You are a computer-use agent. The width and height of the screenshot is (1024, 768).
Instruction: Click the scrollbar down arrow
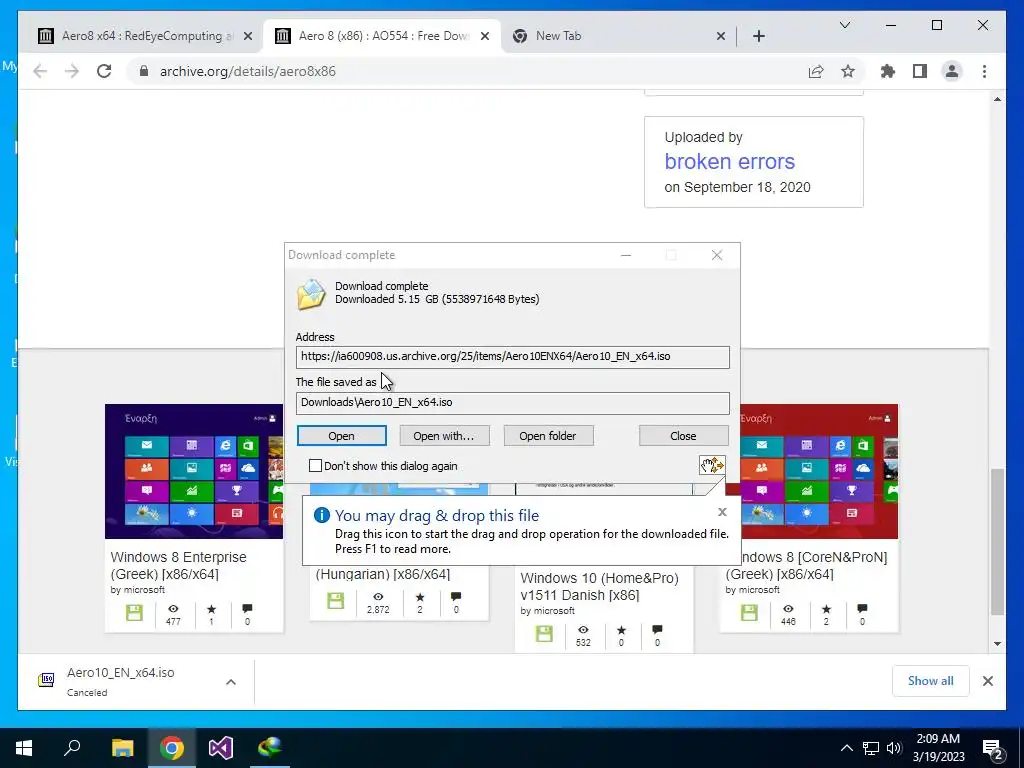coord(997,643)
